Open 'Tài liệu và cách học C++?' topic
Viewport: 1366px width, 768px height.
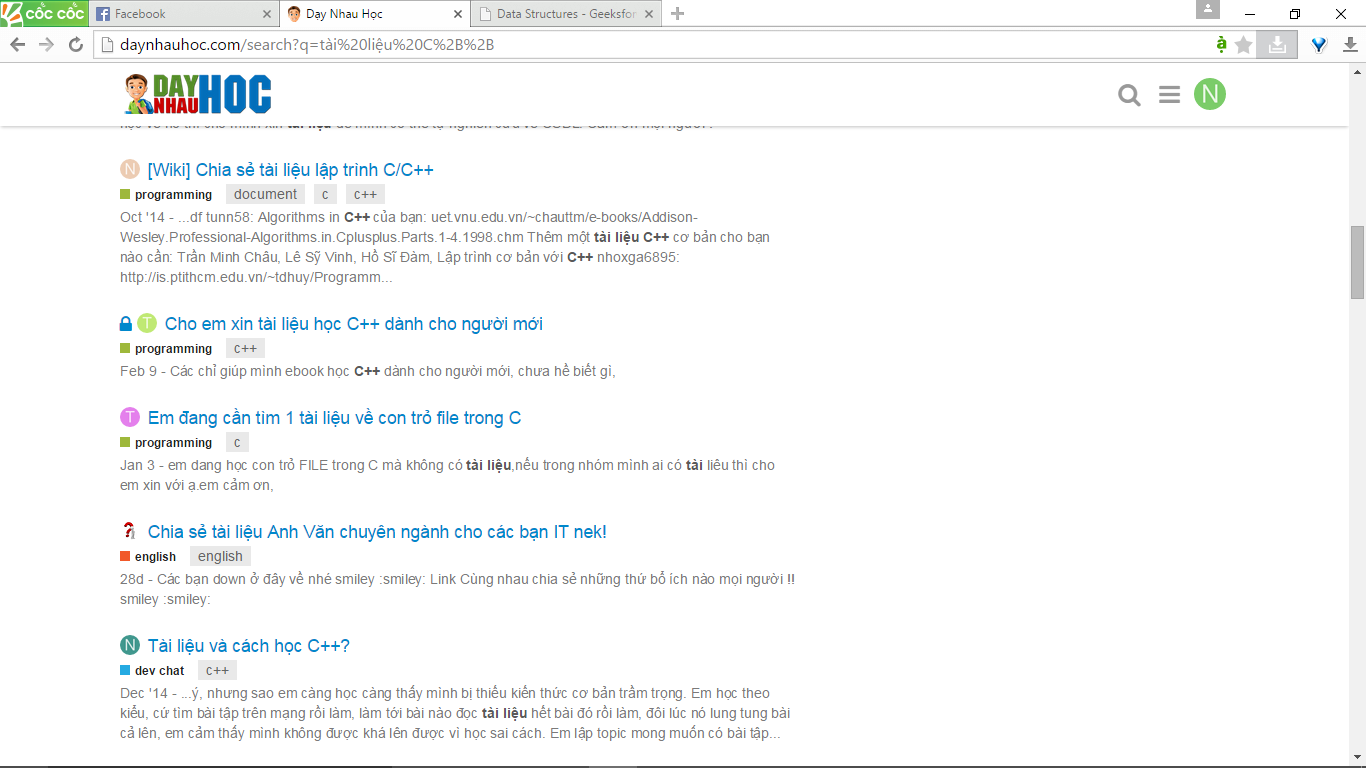[x=248, y=646]
